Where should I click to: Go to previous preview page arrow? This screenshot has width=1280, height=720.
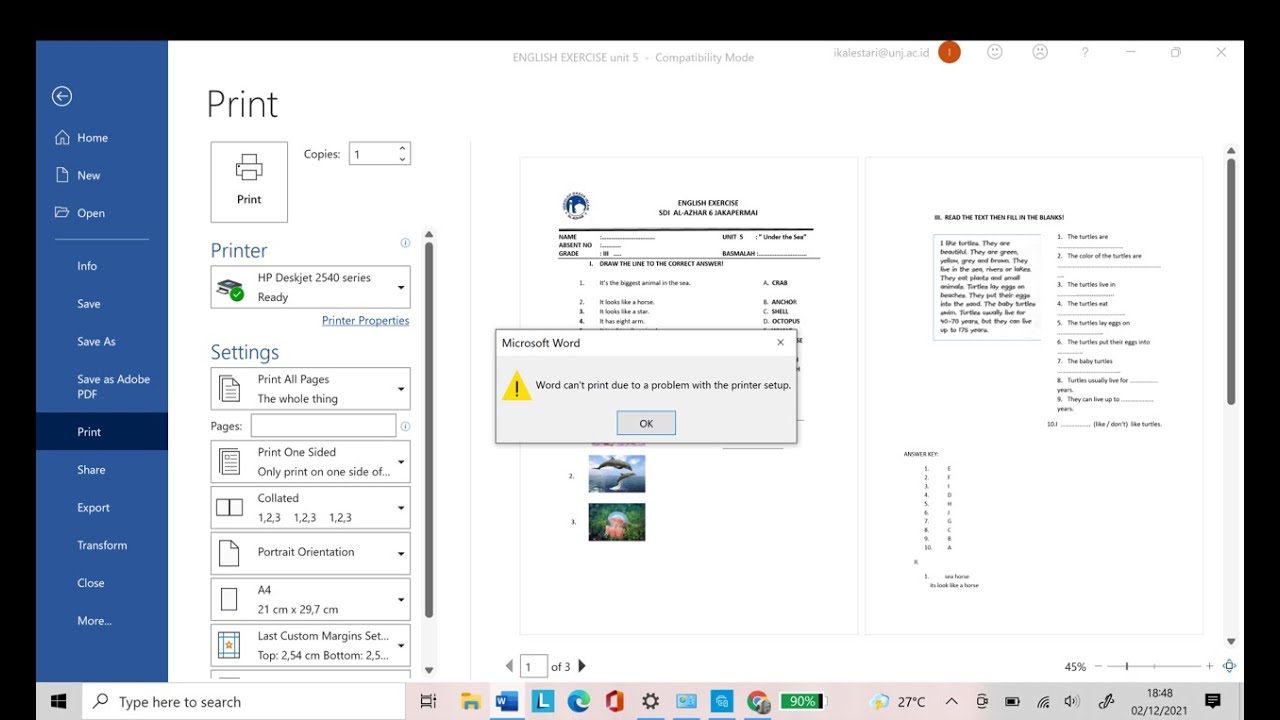tap(509, 666)
